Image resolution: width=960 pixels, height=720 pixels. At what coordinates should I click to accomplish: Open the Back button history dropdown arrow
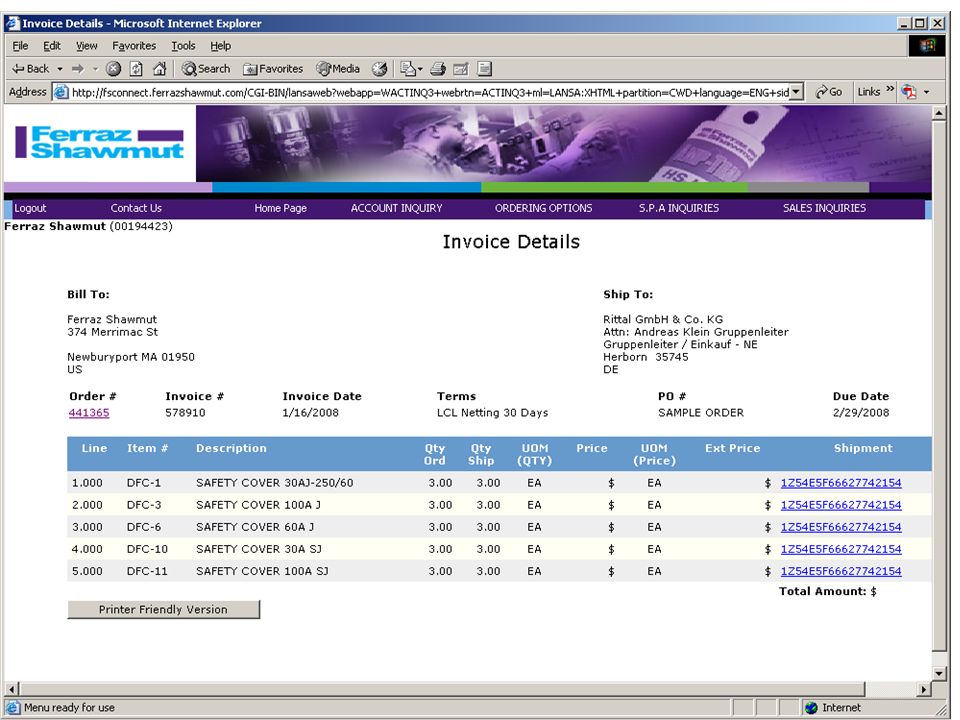click(60, 69)
